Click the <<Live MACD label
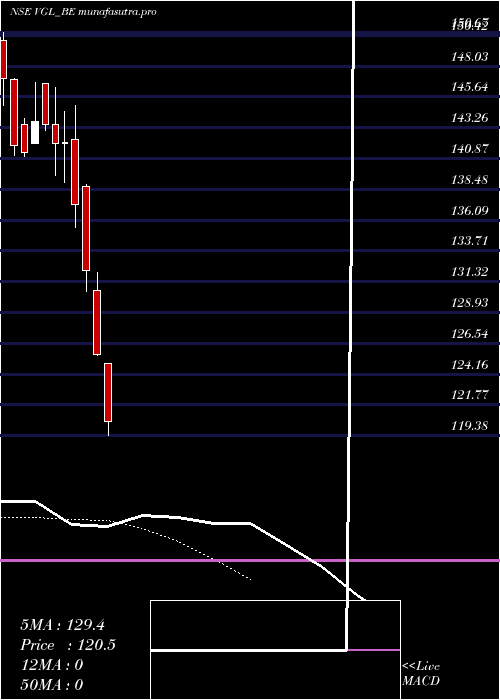This screenshot has width=500, height=700. pos(421,673)
